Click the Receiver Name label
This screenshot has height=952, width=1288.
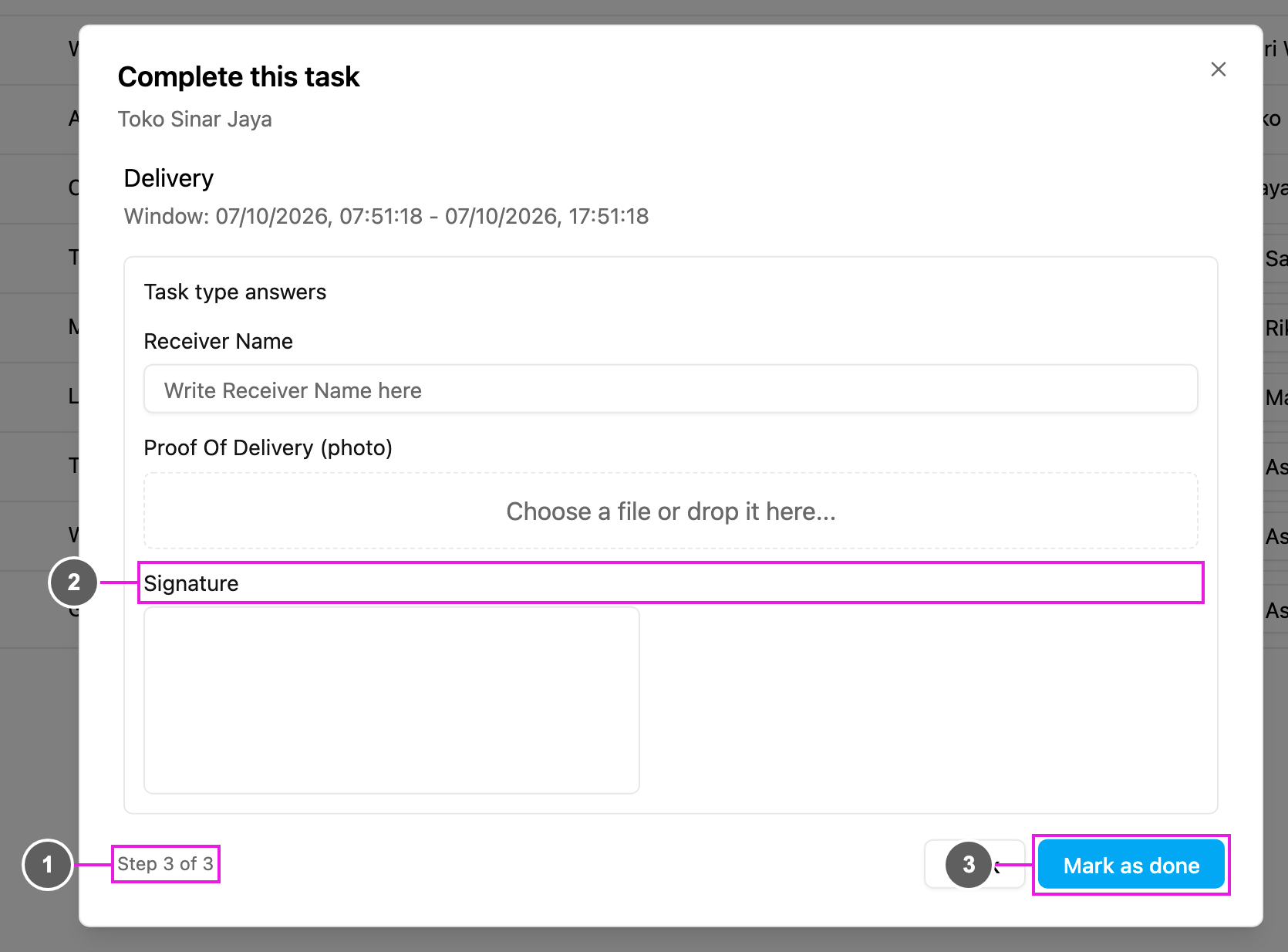point(218,341)
